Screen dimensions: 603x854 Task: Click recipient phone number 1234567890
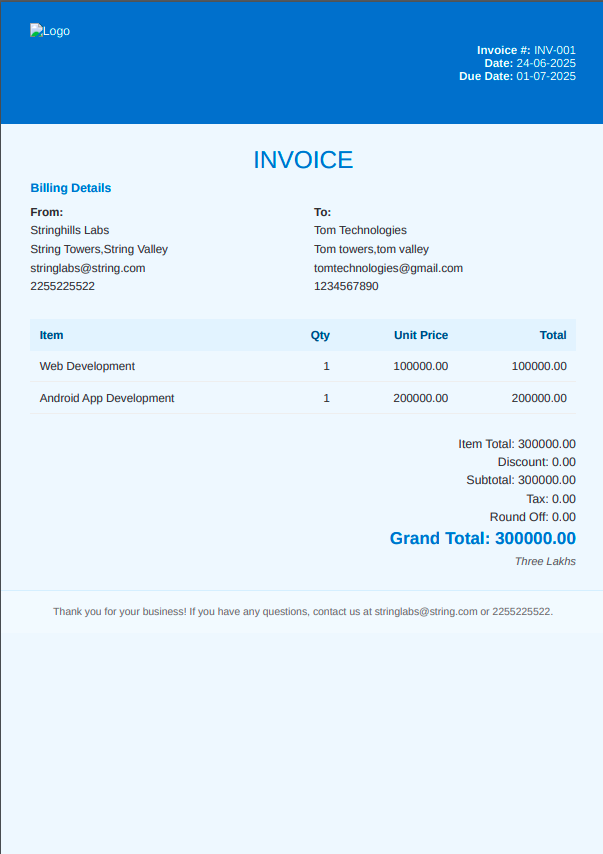tap(346, 286)
